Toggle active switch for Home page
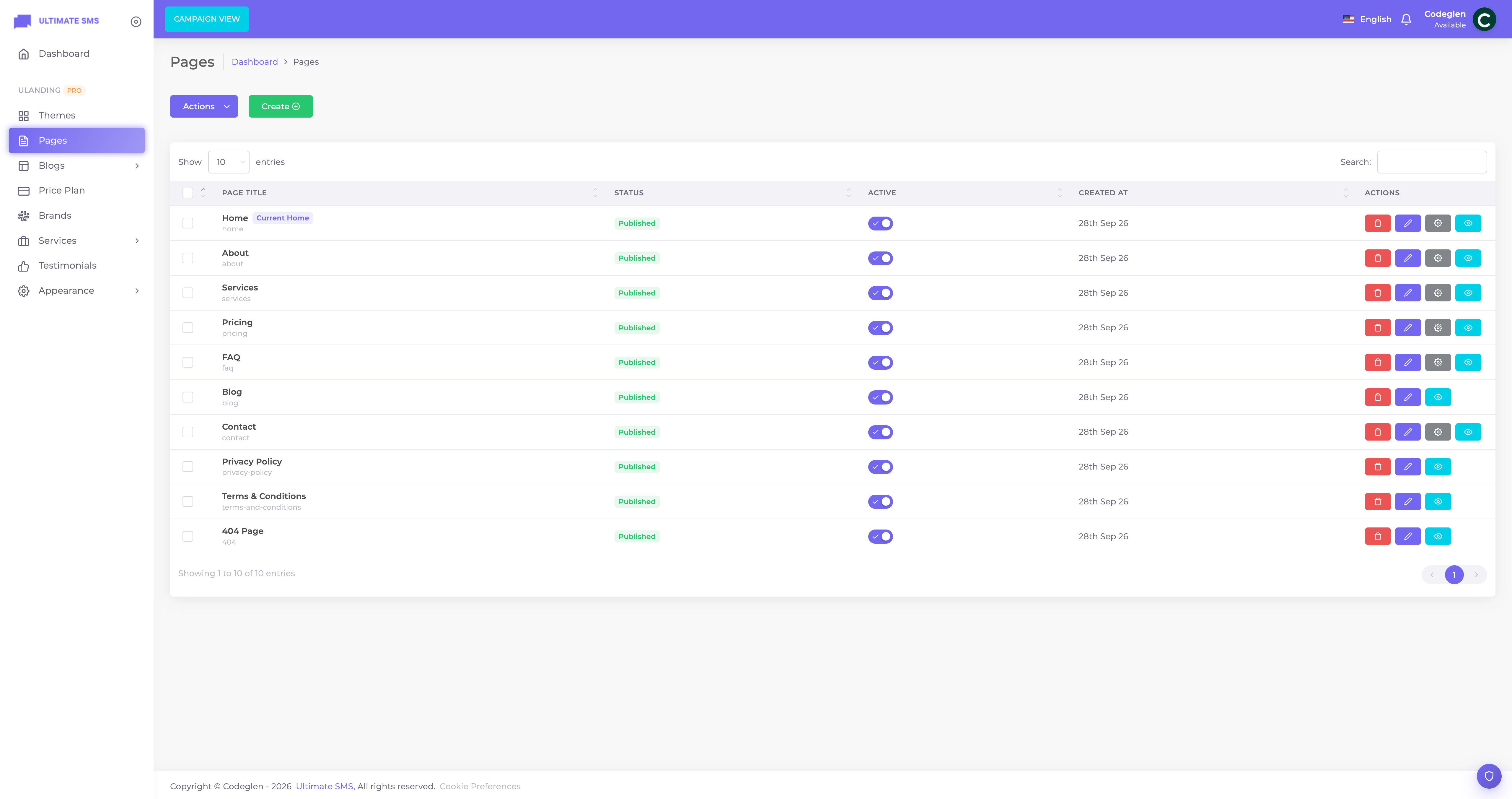Viewport: 1512px width, 799px height. point(880,223)
